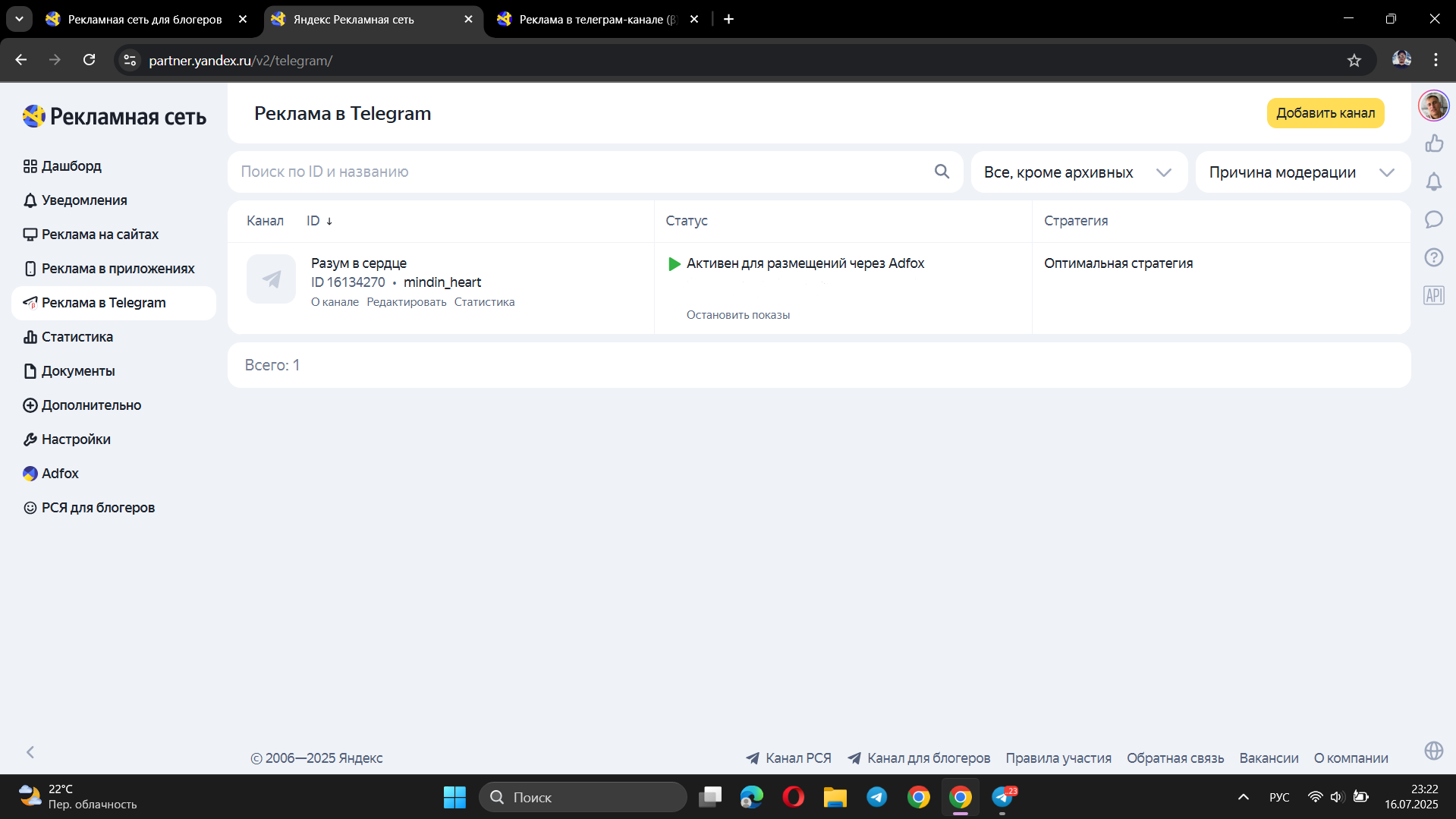Open the О канале link
Viewport: 1456px width, 819px height.
click(335, 302)
